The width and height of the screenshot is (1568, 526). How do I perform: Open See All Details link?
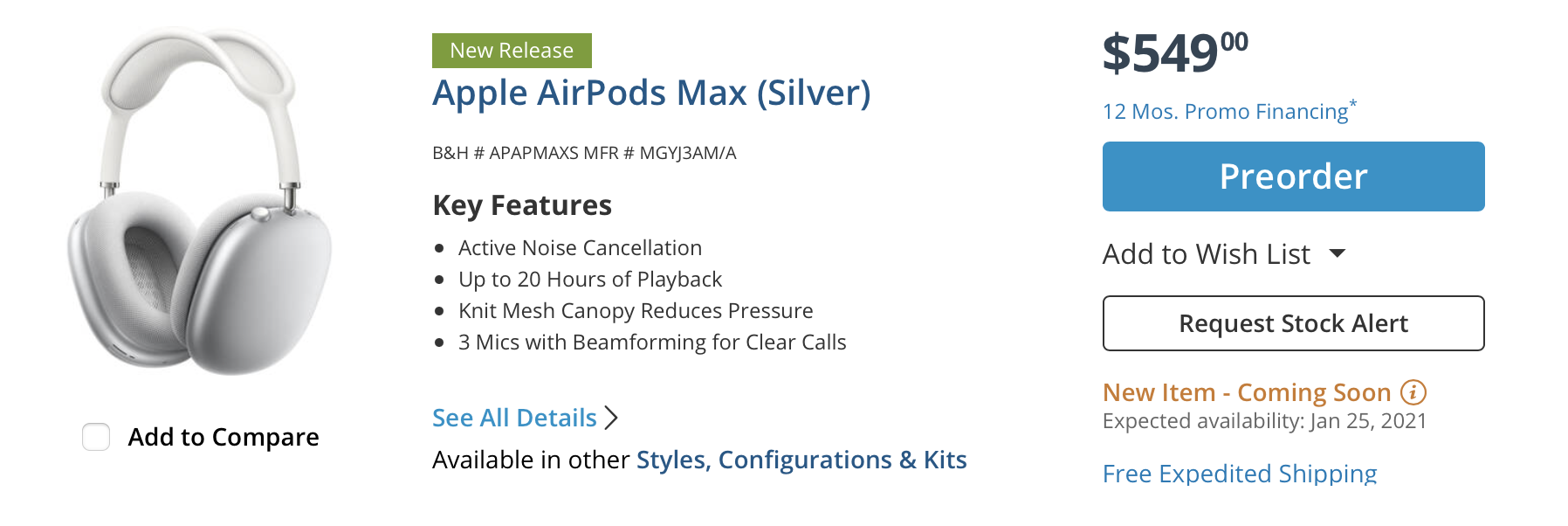514,418
